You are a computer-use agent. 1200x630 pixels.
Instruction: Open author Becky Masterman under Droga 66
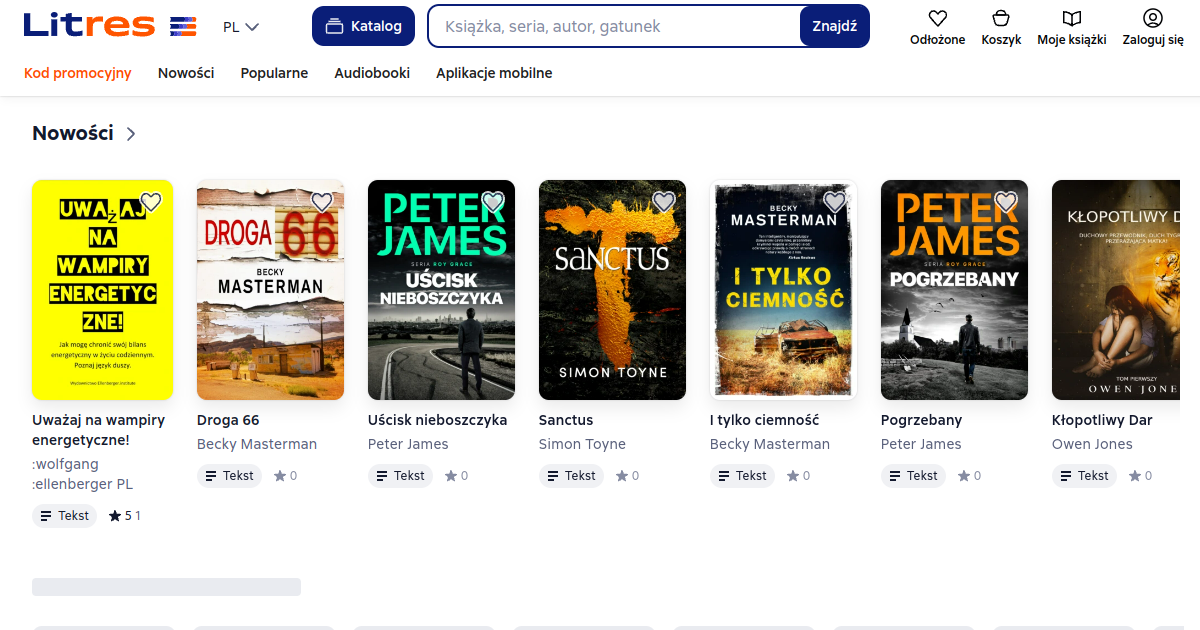click(257, 444)
